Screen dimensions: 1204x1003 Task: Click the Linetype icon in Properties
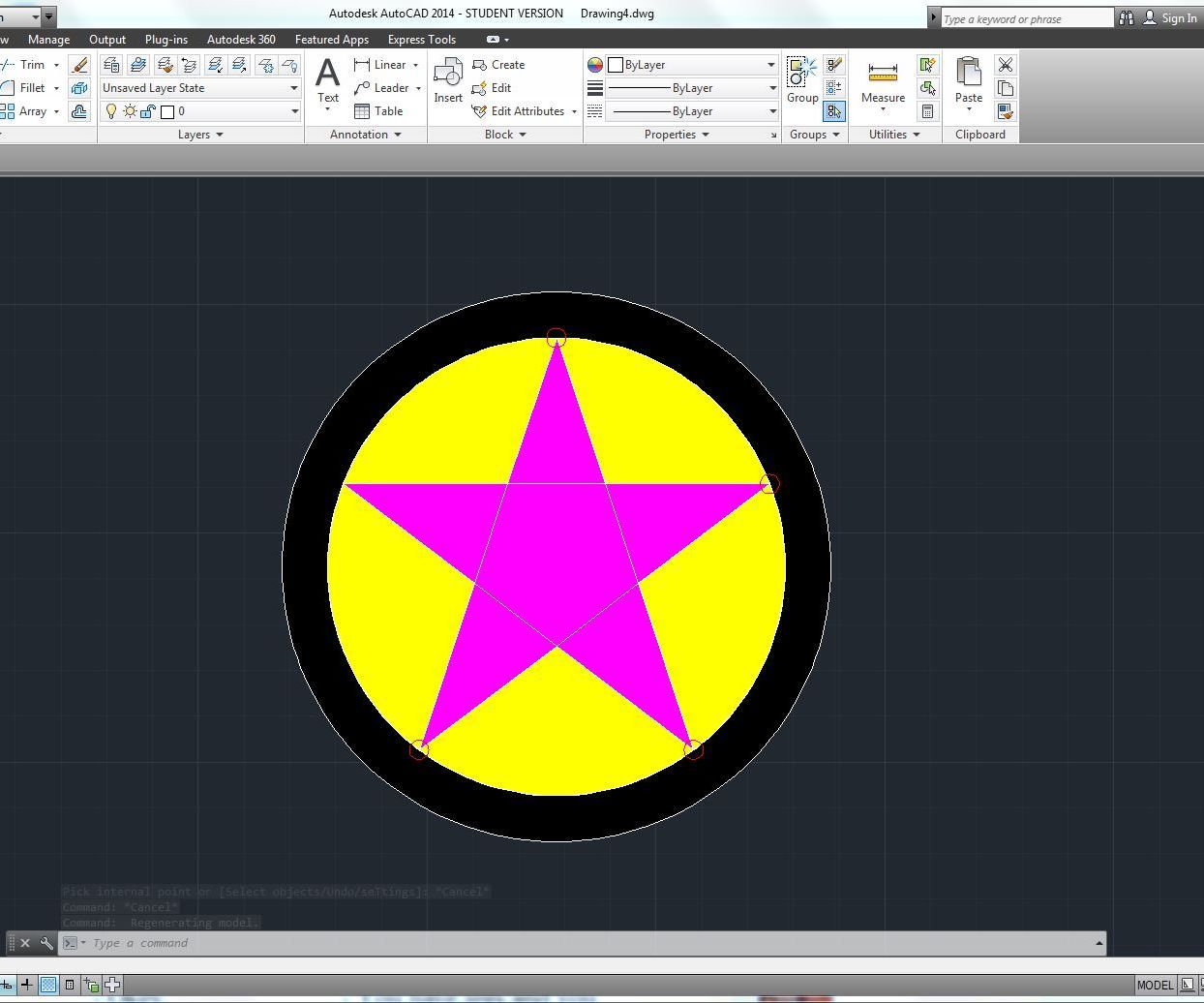(595, 111)
